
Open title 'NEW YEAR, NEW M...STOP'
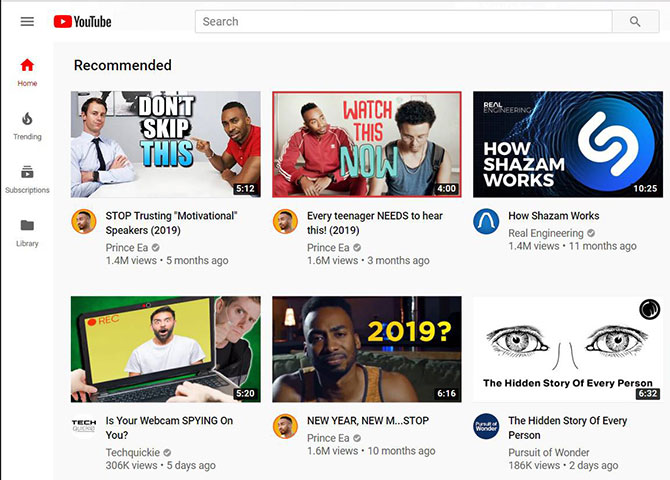[x=368, y=421]
